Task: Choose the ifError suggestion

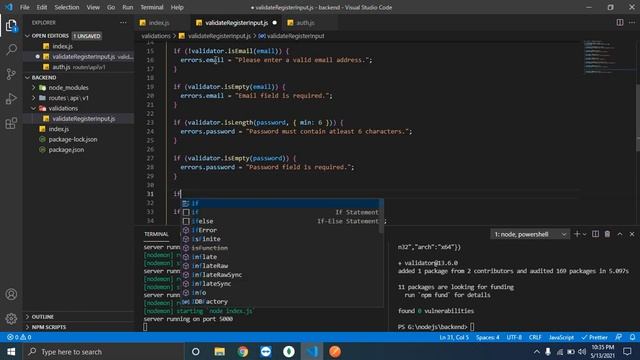Action: (x=282, y=230)
